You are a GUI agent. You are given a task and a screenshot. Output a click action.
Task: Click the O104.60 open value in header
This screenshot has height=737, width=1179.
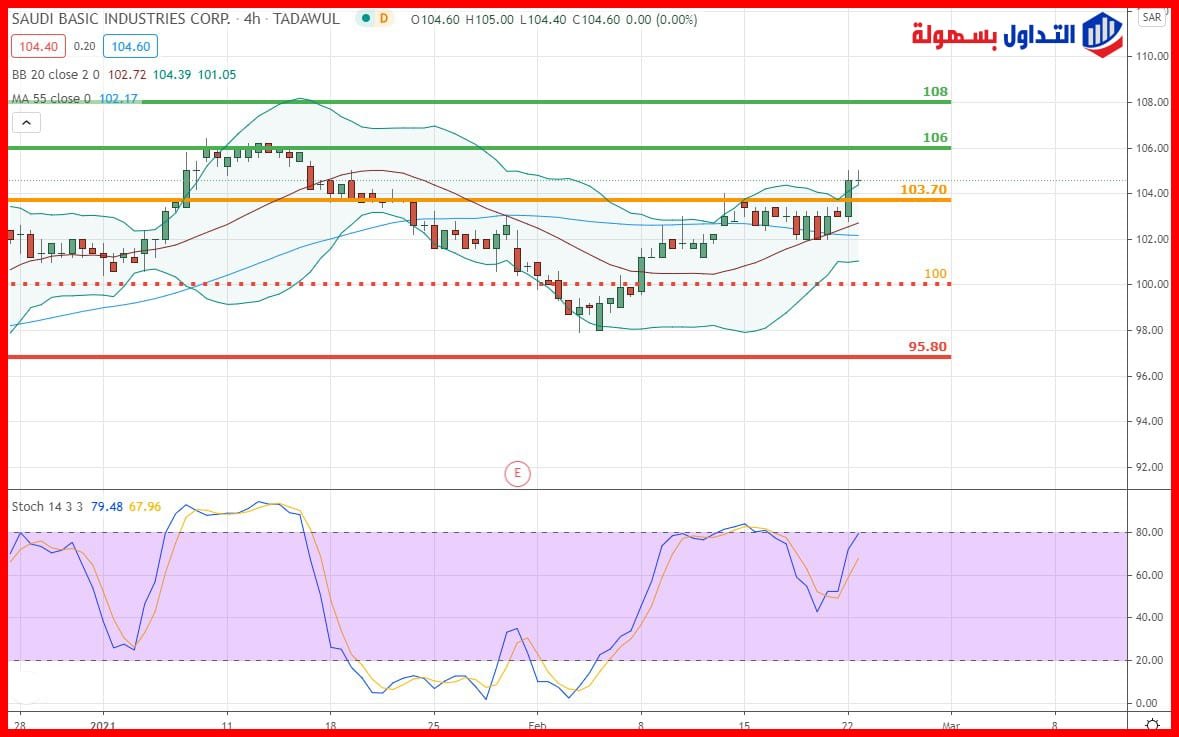(x=436, y=20)
